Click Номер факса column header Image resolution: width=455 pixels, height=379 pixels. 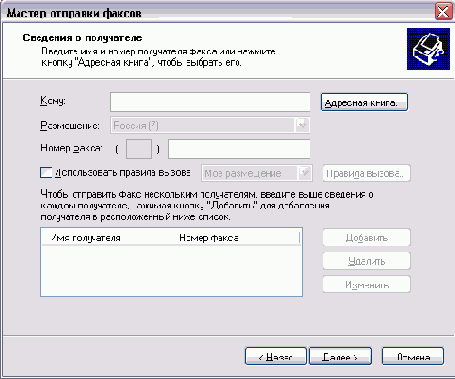209,238
